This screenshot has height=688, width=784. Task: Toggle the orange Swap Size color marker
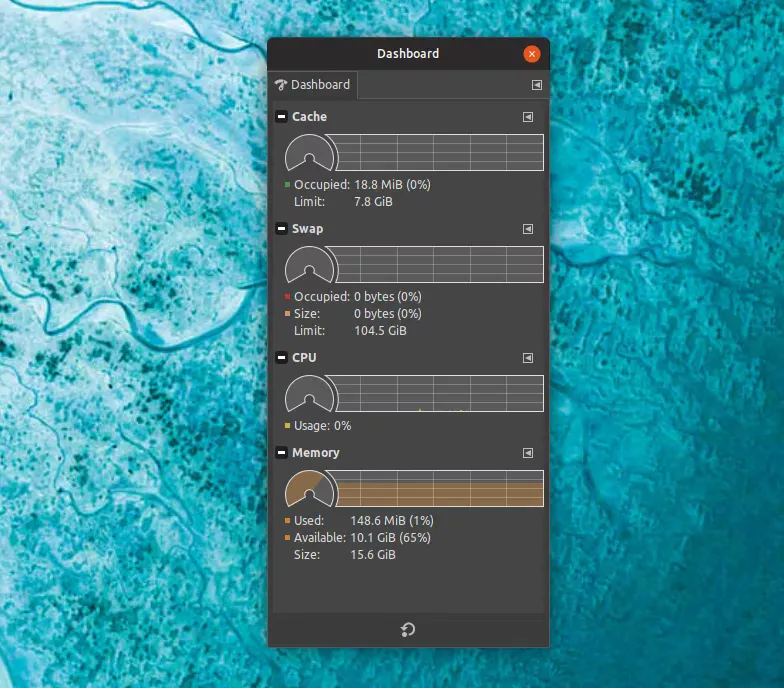tap(288, 314)
